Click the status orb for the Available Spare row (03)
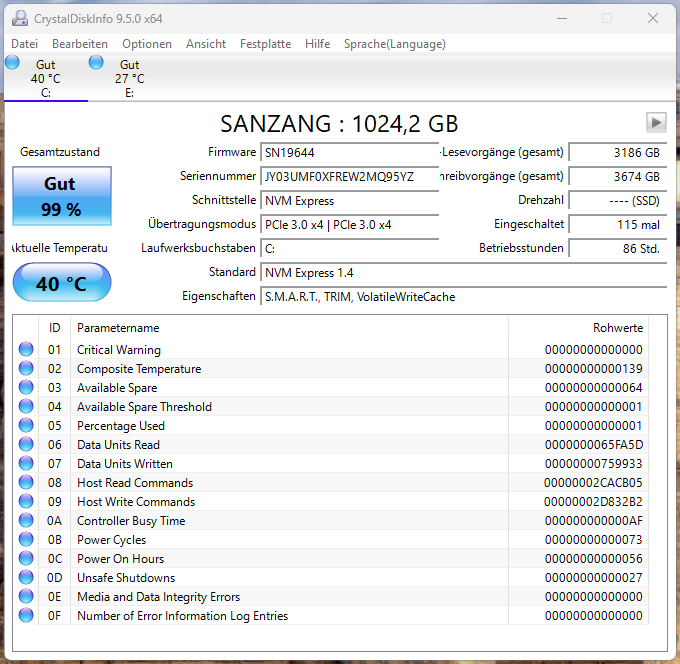 26,387
